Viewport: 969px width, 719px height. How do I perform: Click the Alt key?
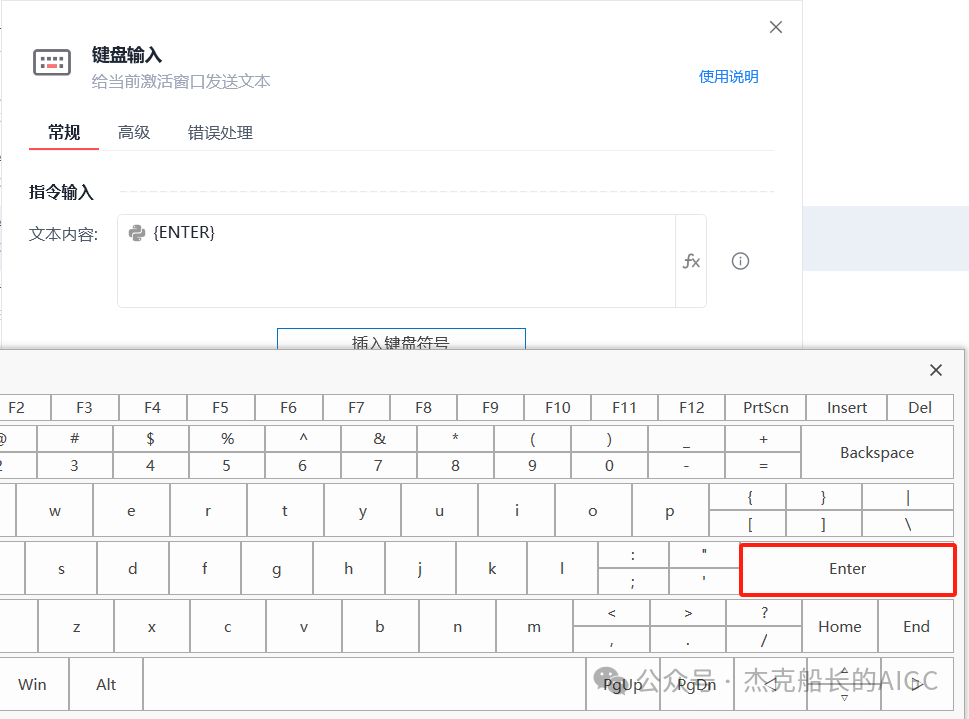click(x=106, y=684)
